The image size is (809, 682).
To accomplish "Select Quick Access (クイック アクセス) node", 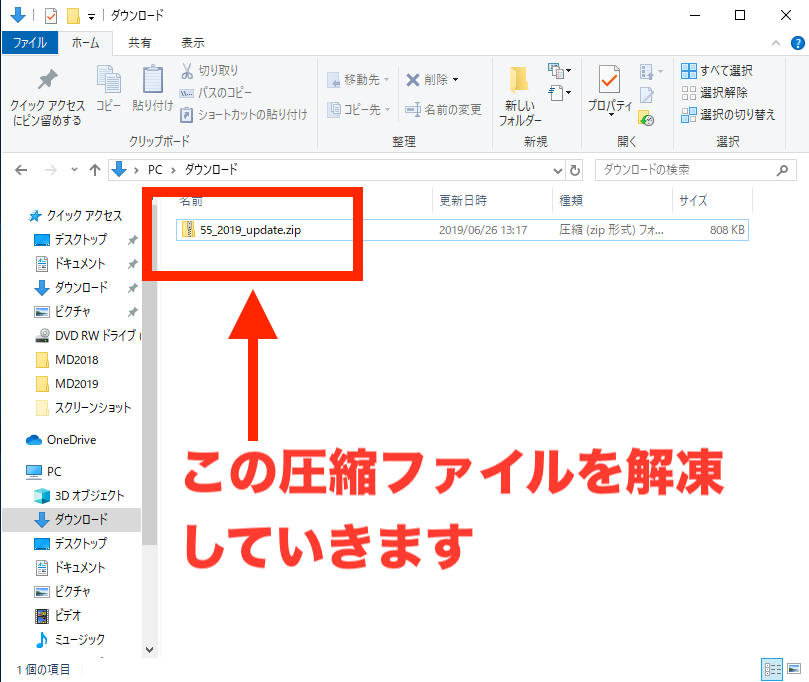I will [75, 216].
